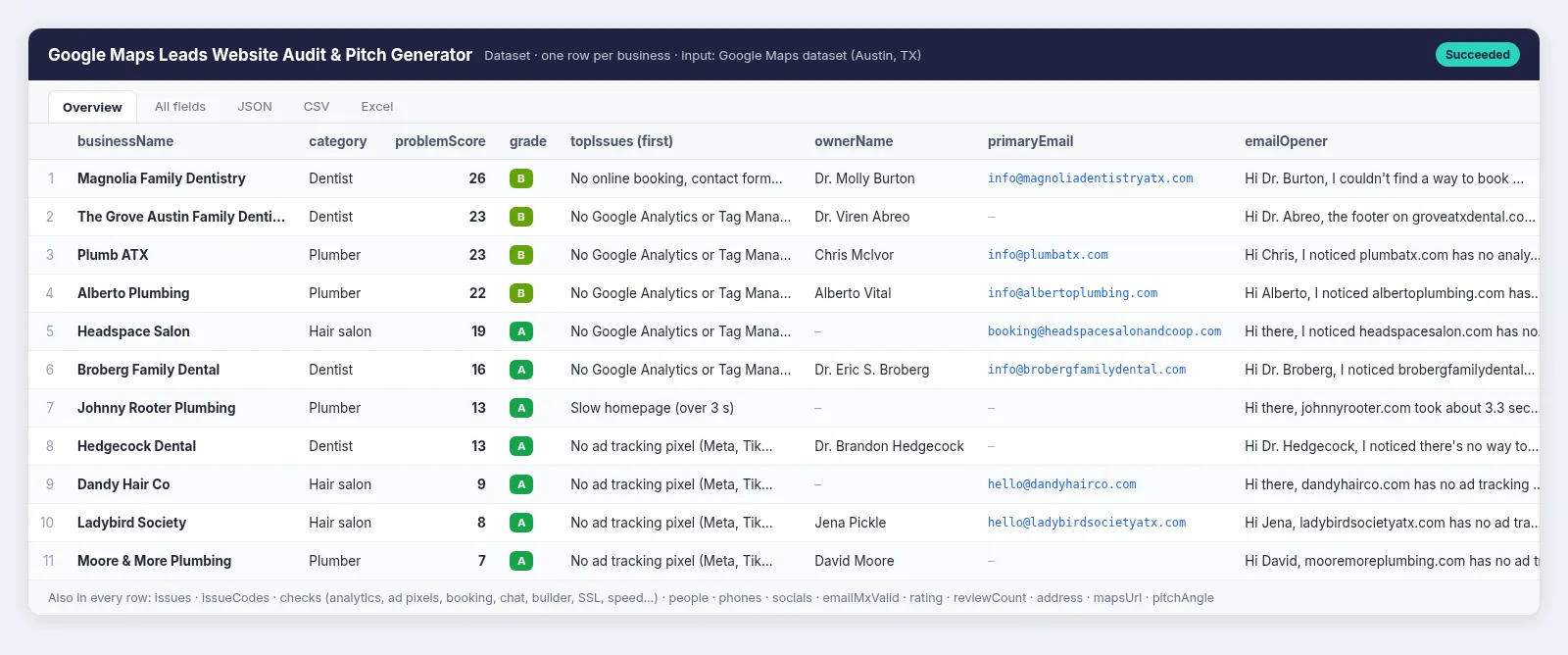Click owner name David Moore

click(x=854, y=561)
